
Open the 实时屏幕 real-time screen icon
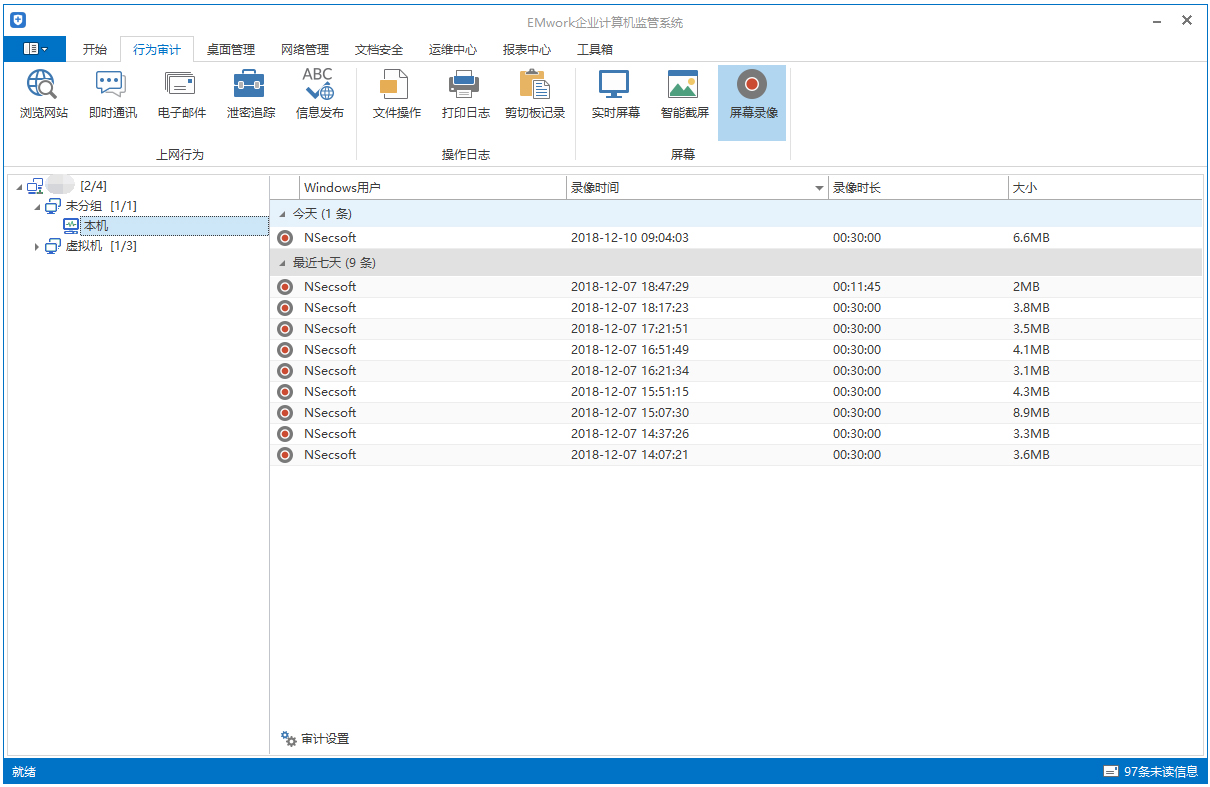click(x=615, y=95)
